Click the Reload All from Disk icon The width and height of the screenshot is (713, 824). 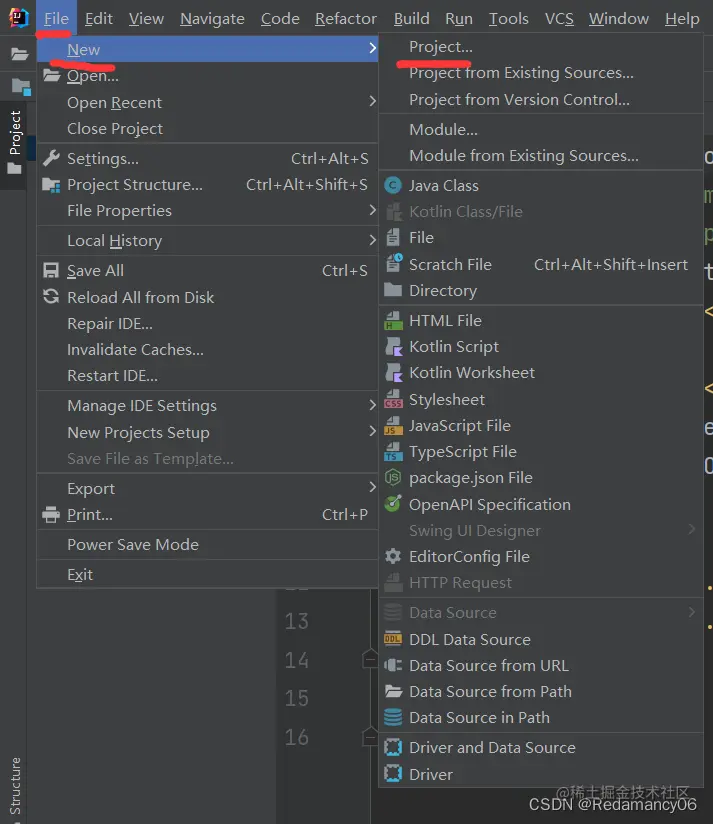pos(51,297)
